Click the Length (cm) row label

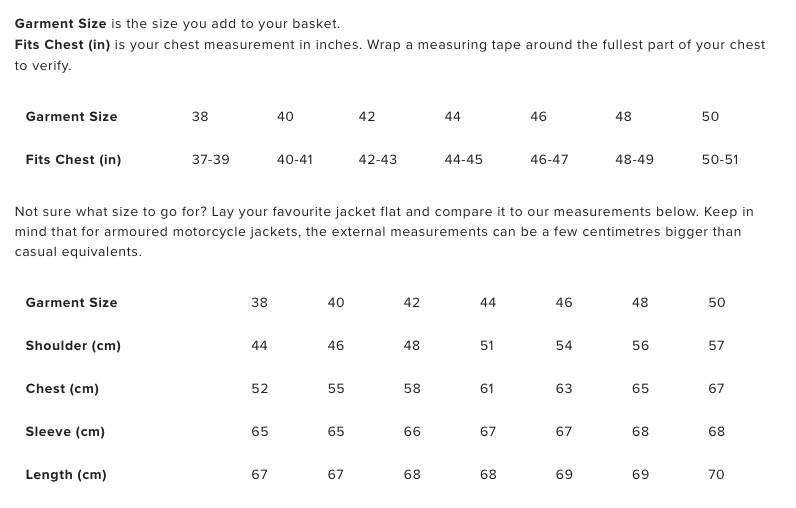pos(66,475)
